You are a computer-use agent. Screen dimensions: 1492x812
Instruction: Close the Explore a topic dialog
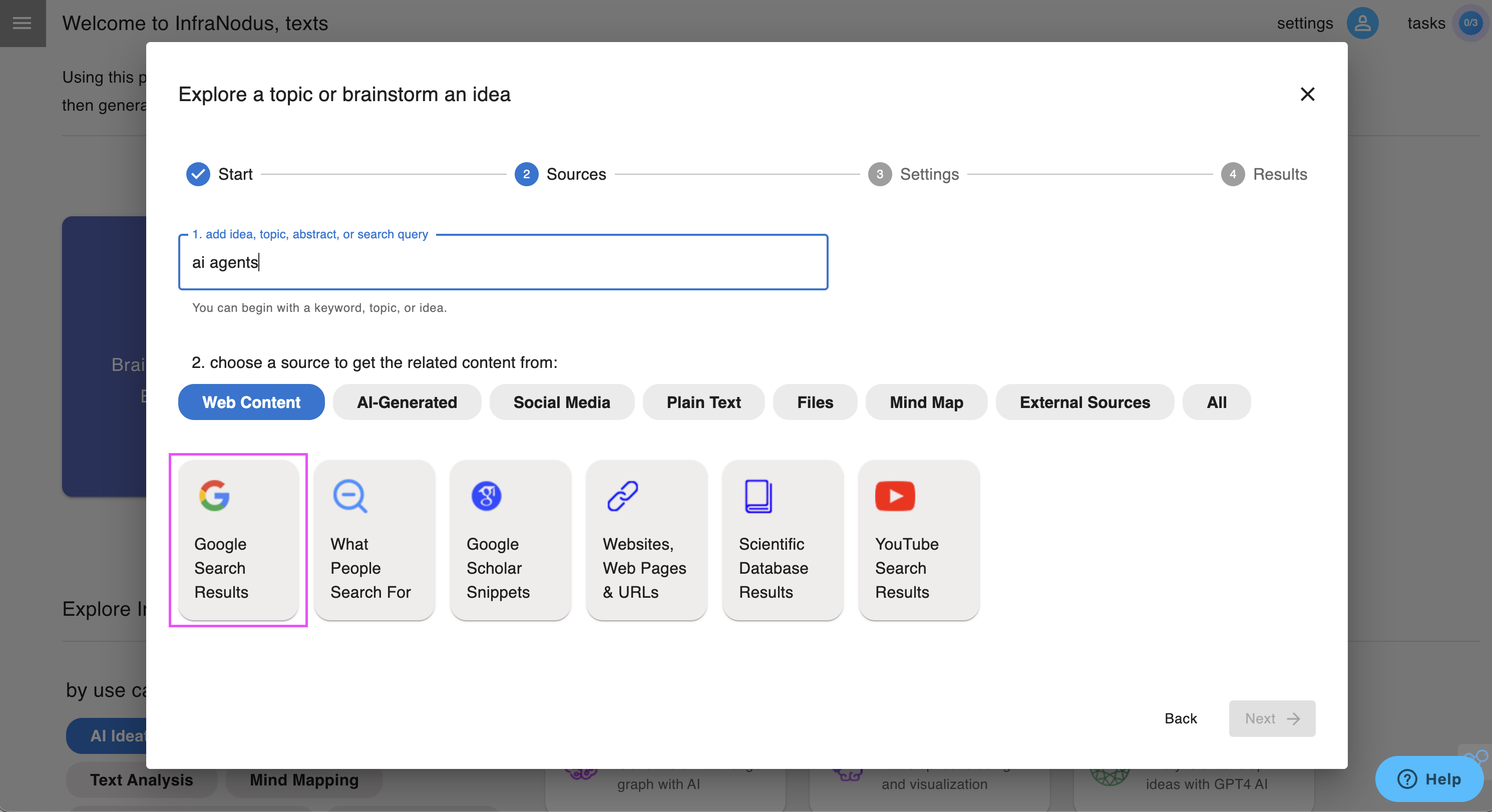click(x=1307, y=95)
